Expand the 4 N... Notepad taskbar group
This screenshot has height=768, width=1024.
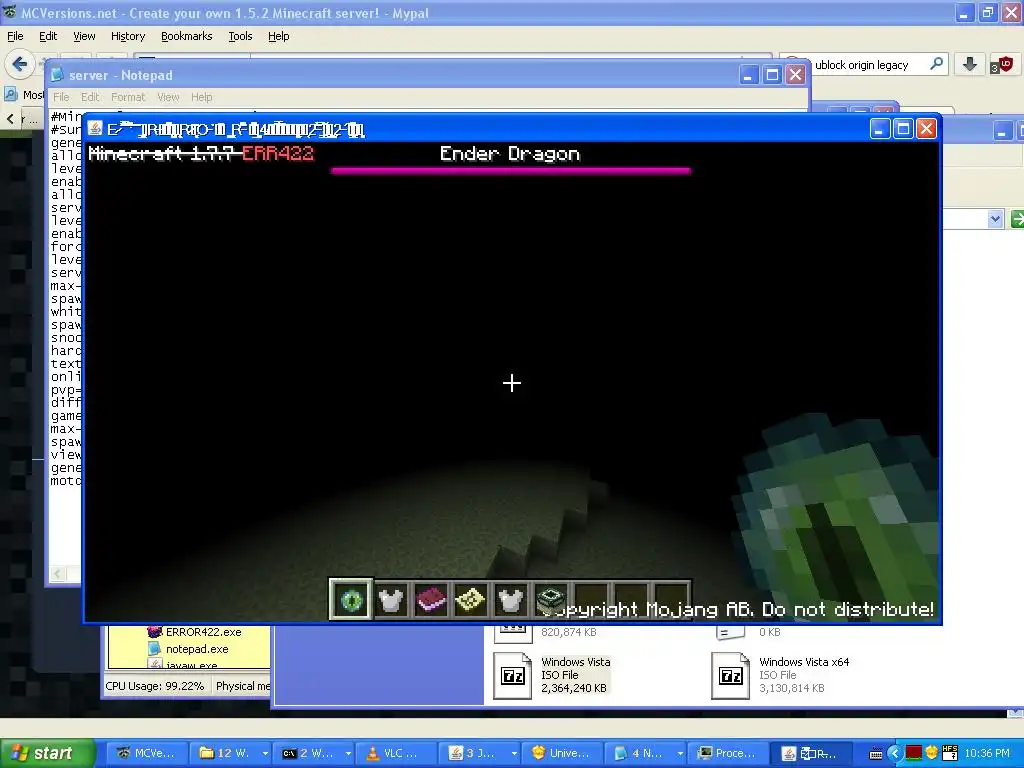coord(680,753)
